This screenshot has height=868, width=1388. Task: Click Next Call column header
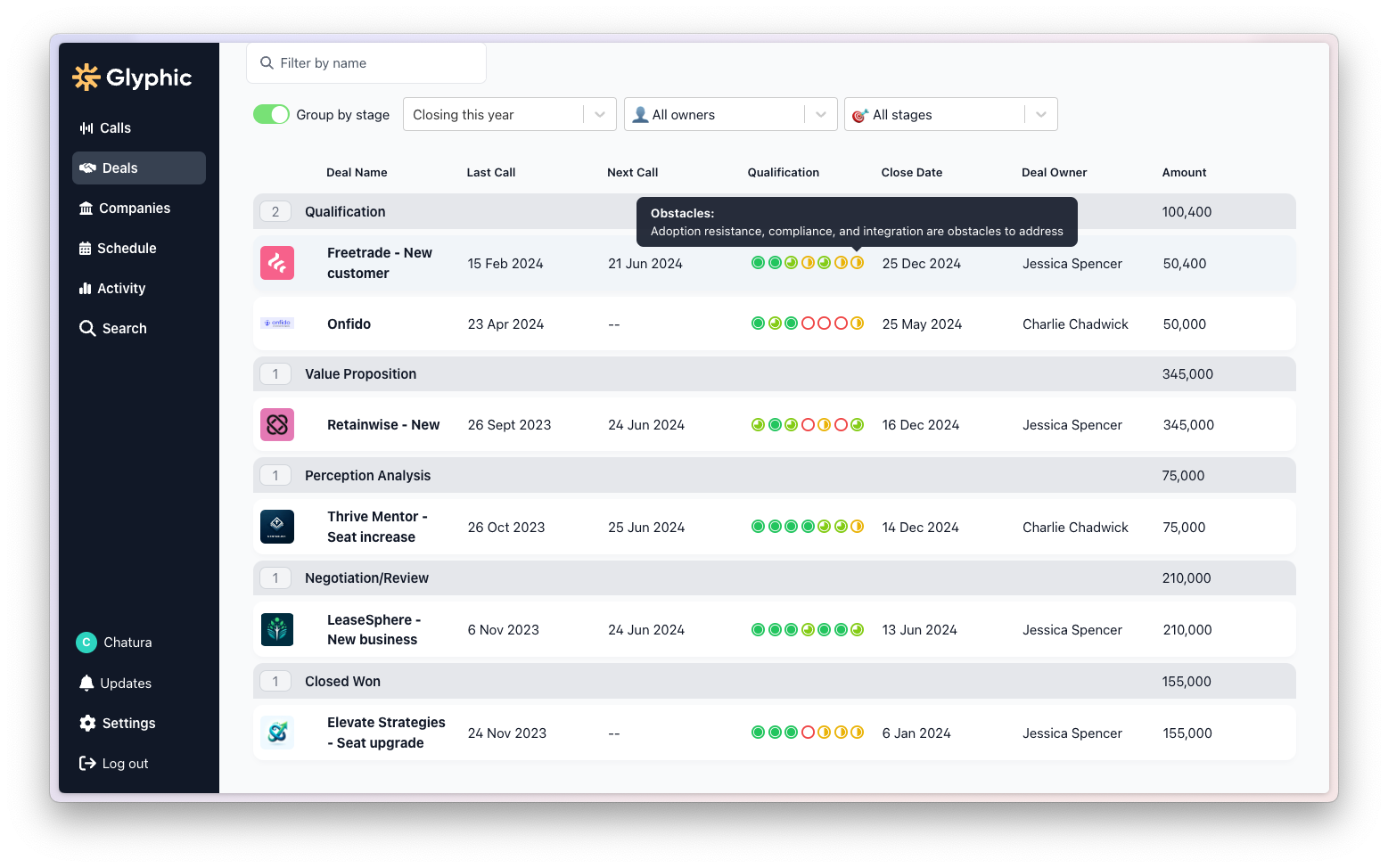coord(633,173)
